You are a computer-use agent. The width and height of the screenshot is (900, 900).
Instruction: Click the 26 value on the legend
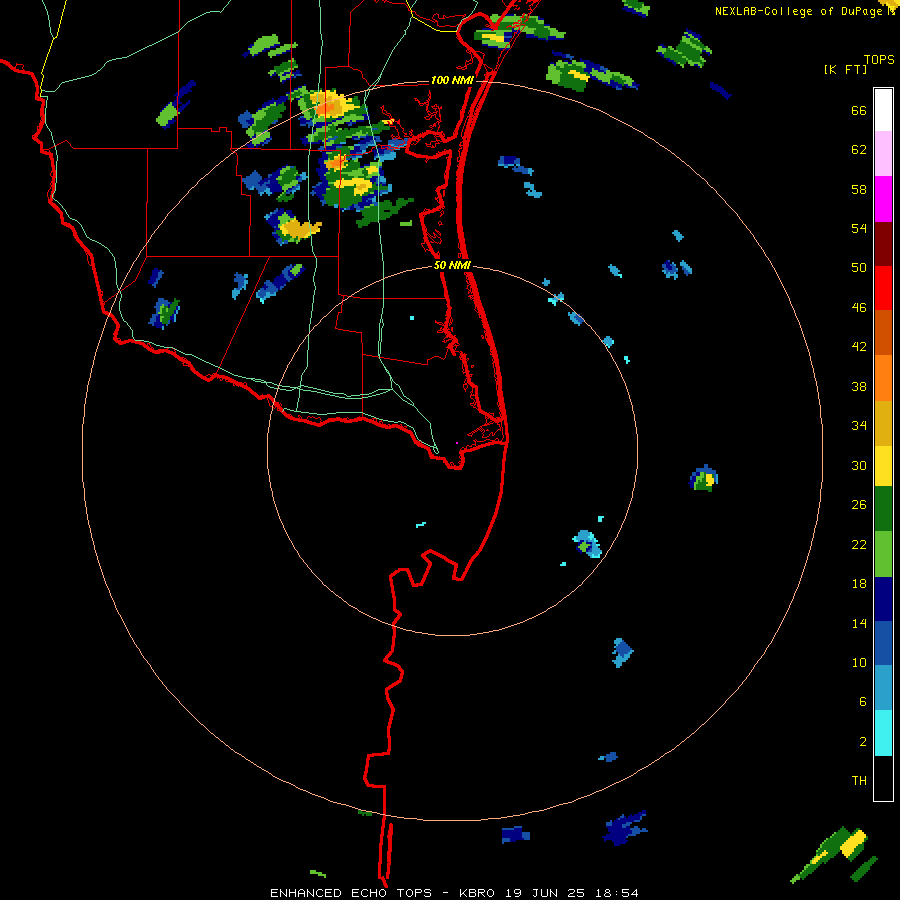pyautogui.click(x=859, y=505)
